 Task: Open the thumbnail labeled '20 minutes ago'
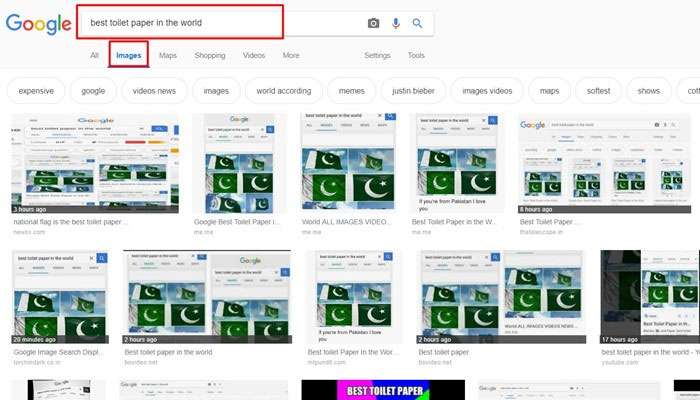60,296
